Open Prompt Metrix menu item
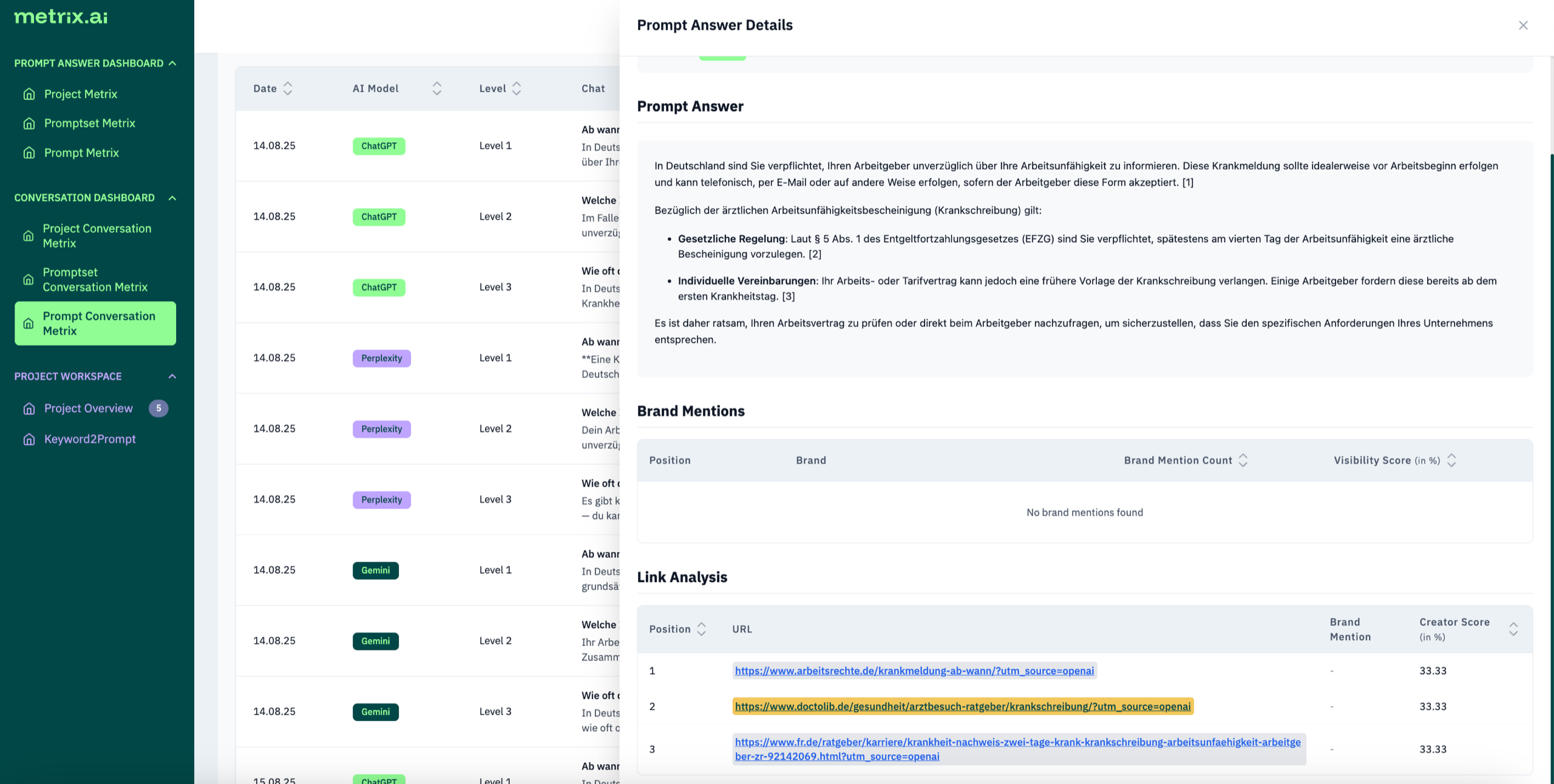This screenshot has width=1554, height=784. [x=81, y=153]
